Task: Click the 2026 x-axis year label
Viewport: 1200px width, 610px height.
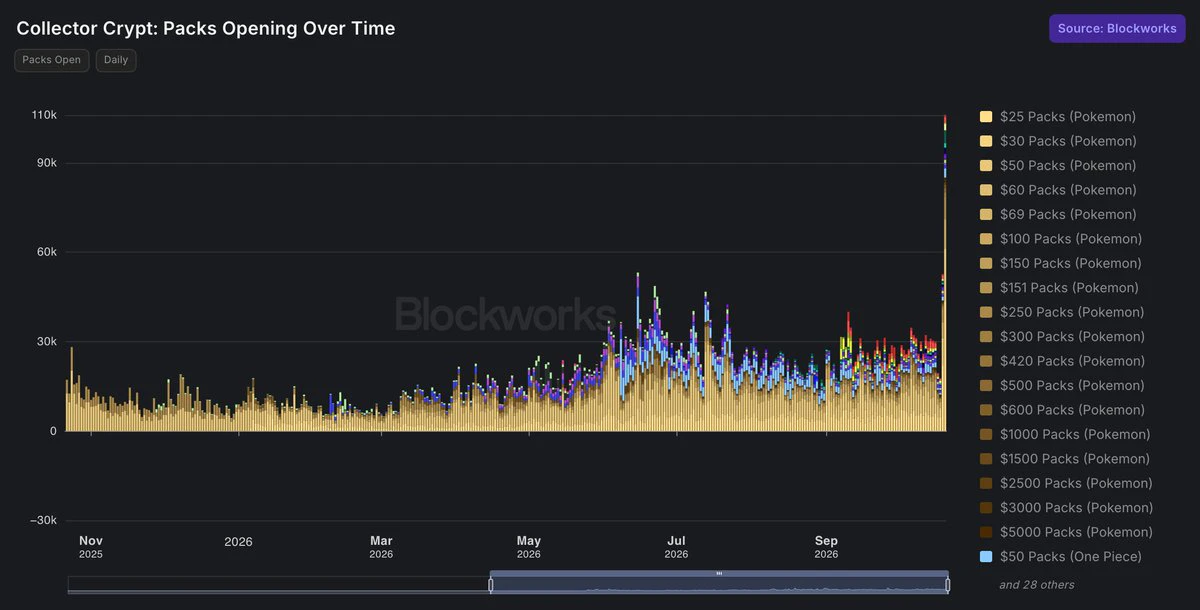Action: 238,542
